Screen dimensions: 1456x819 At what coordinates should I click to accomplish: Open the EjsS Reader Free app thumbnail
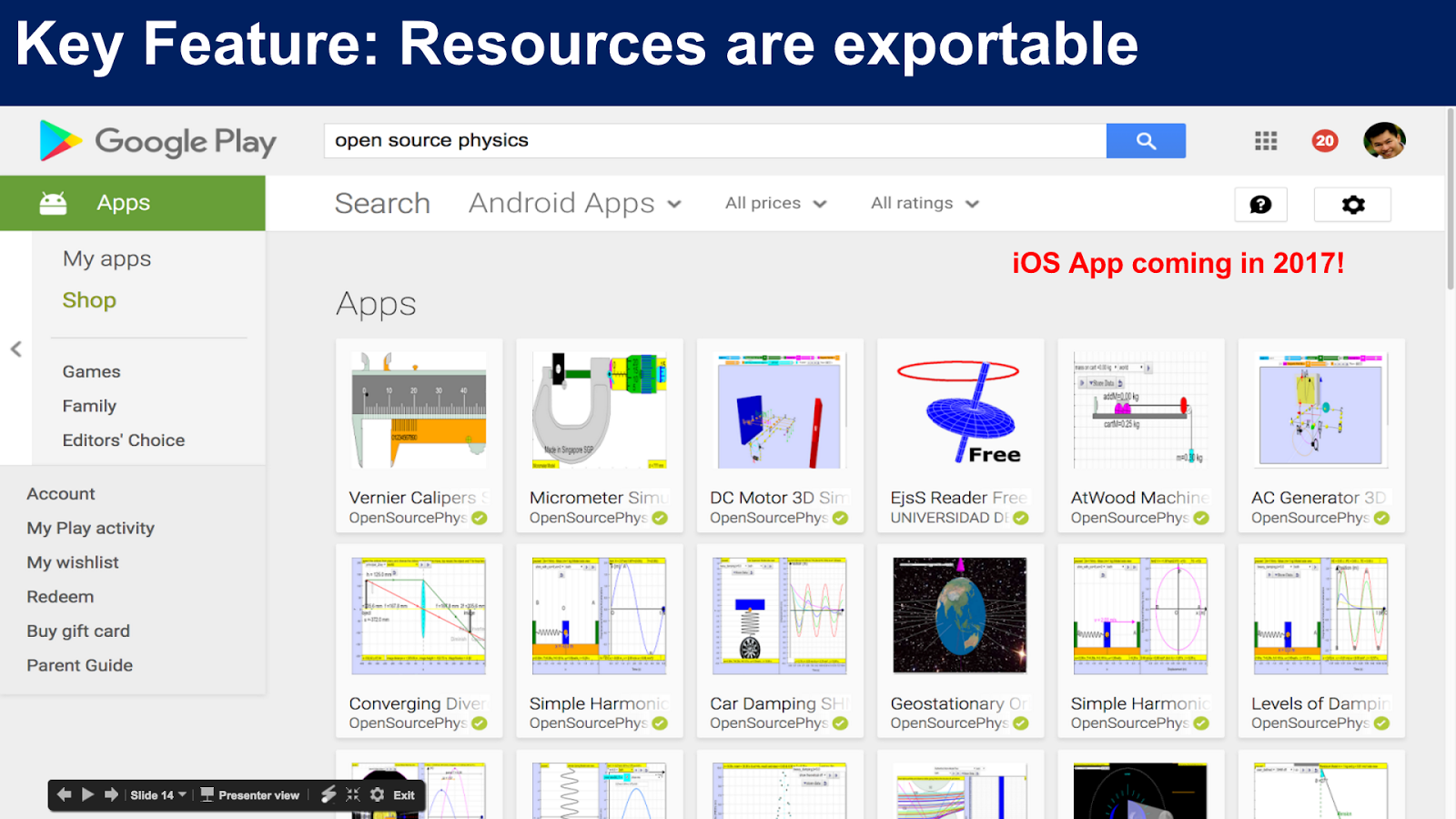960,410
